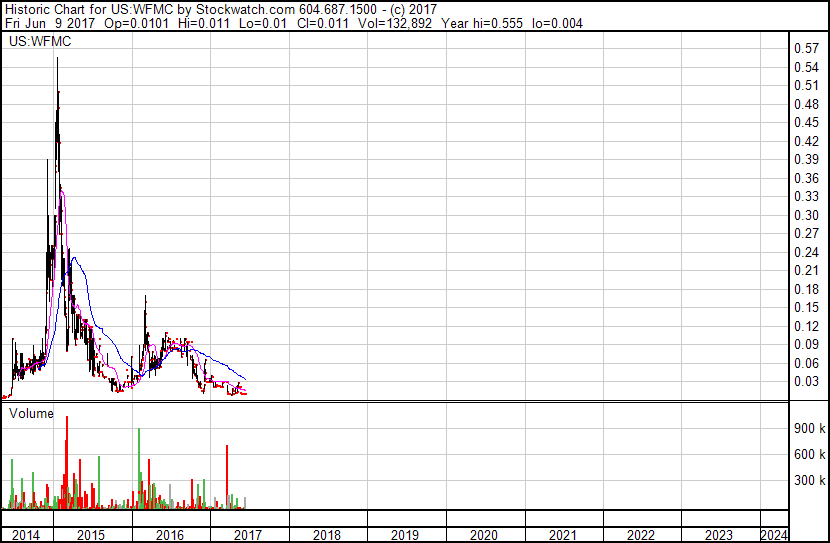Click the 2014 year label on timeline
The height and width of the screenshot is (543, 830).
point(26,535)
